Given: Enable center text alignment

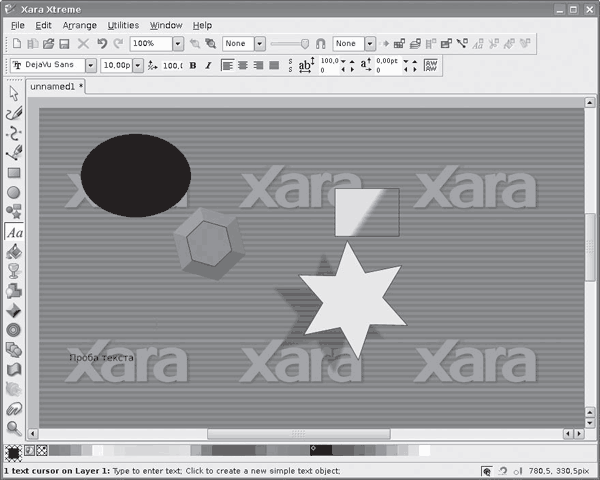Looking at the screenshot, I should 242,65.
